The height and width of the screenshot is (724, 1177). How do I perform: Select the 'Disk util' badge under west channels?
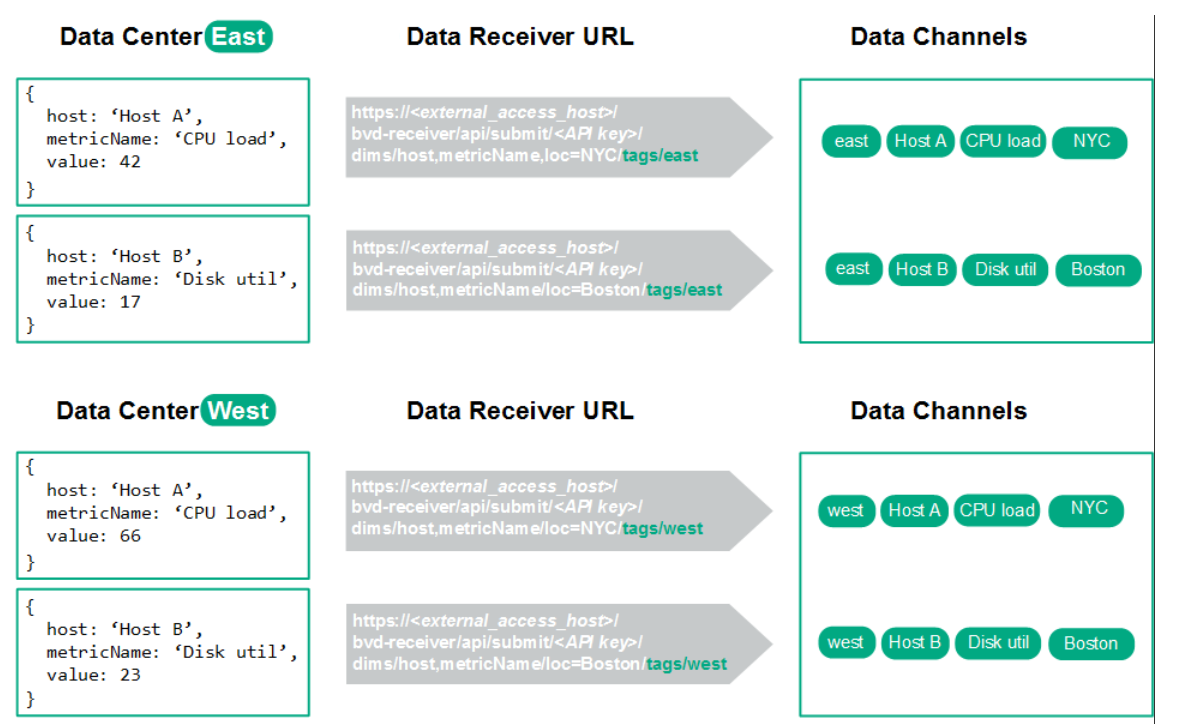point(997,643)
